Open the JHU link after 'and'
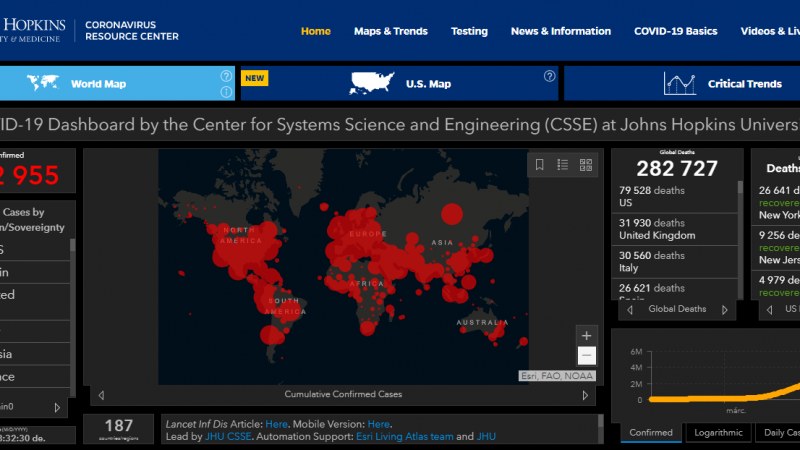 pyautogui.click(x=486, y=436)
